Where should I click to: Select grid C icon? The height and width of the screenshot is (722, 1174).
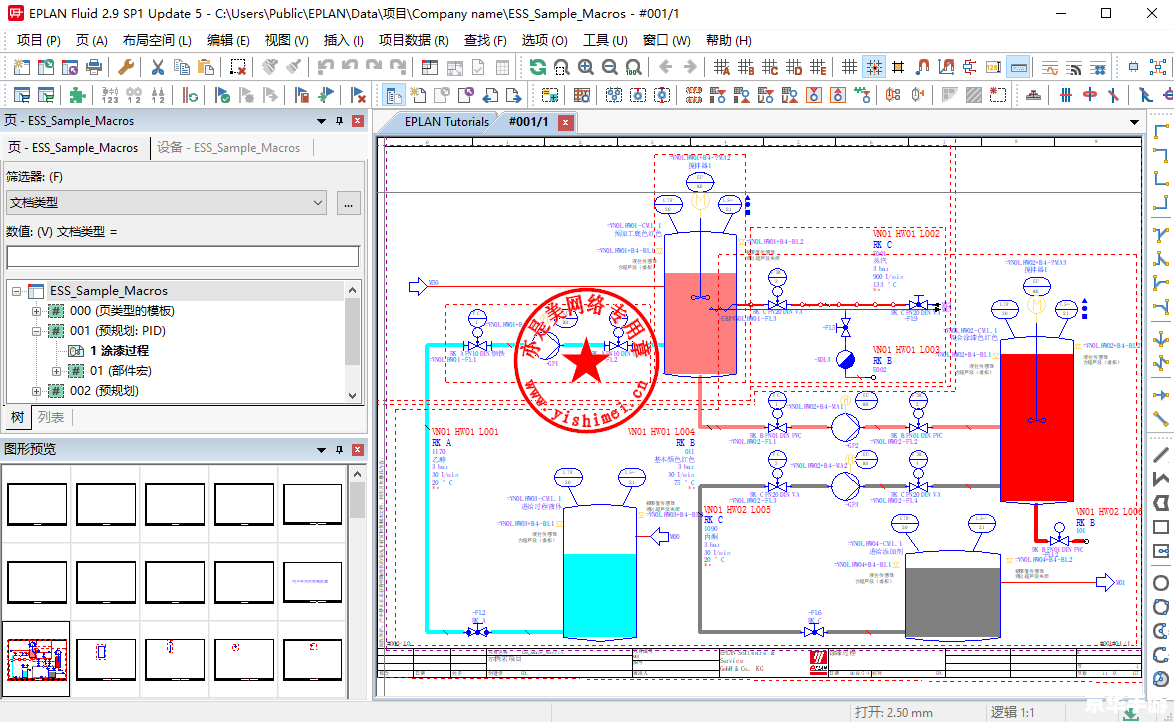pyautogui.click(x=770, y=67)
